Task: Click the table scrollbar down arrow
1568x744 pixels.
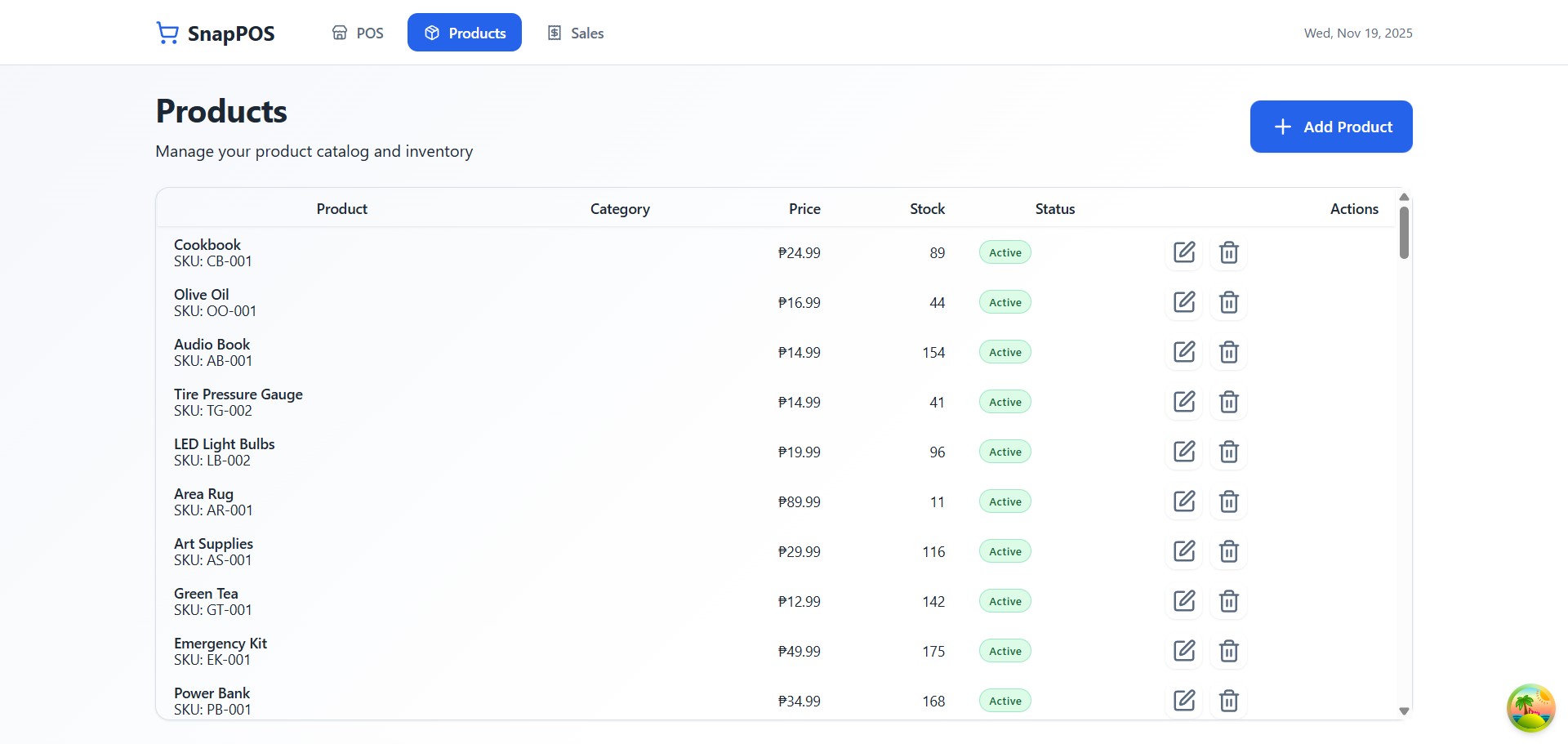Action: [x=1405, y=711]
